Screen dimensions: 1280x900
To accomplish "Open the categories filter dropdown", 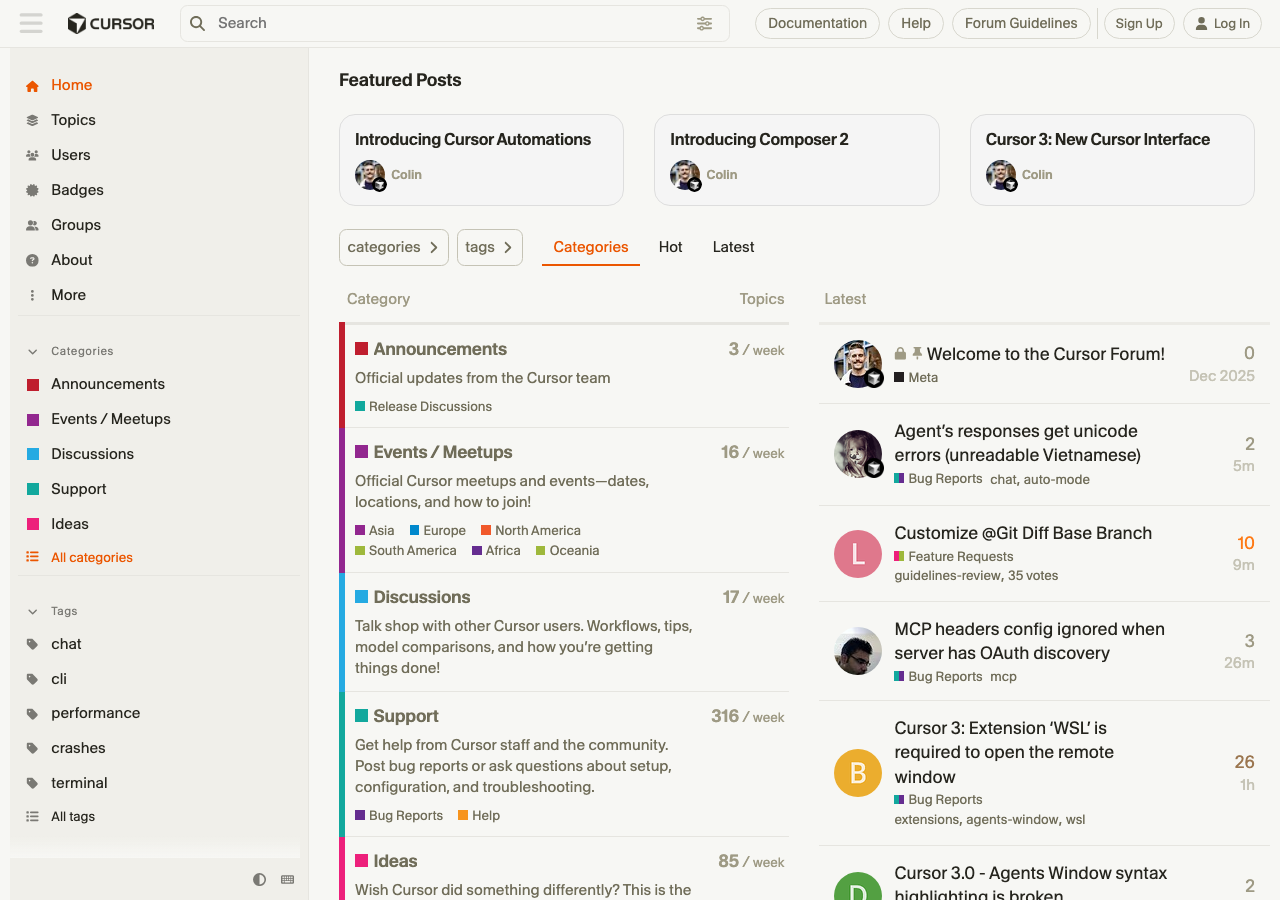I will (393, 247).
